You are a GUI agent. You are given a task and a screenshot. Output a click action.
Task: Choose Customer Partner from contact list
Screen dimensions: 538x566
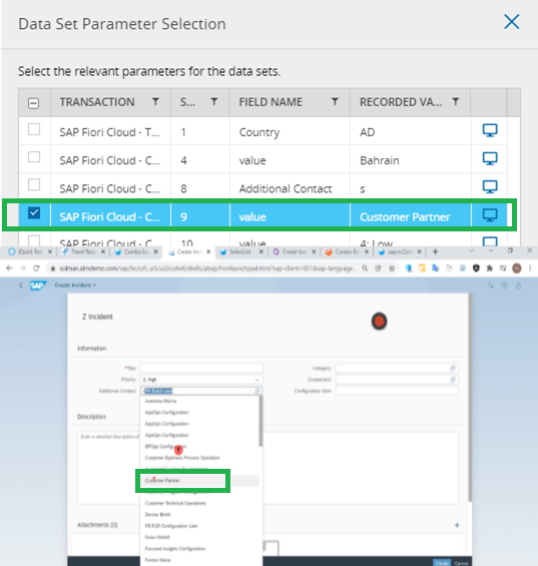pos(200,480)
